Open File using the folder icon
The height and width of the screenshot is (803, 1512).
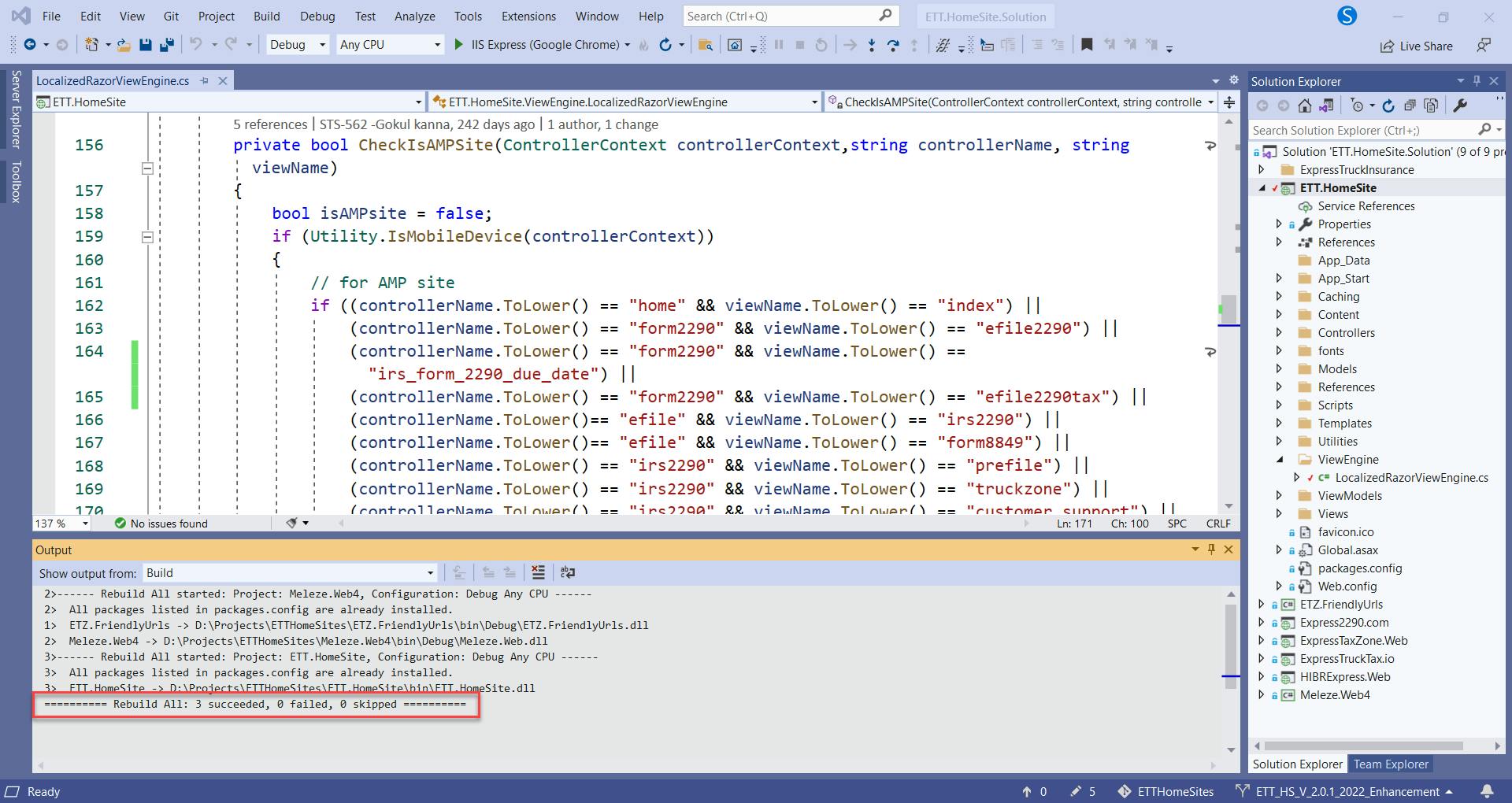coord(124,45)
